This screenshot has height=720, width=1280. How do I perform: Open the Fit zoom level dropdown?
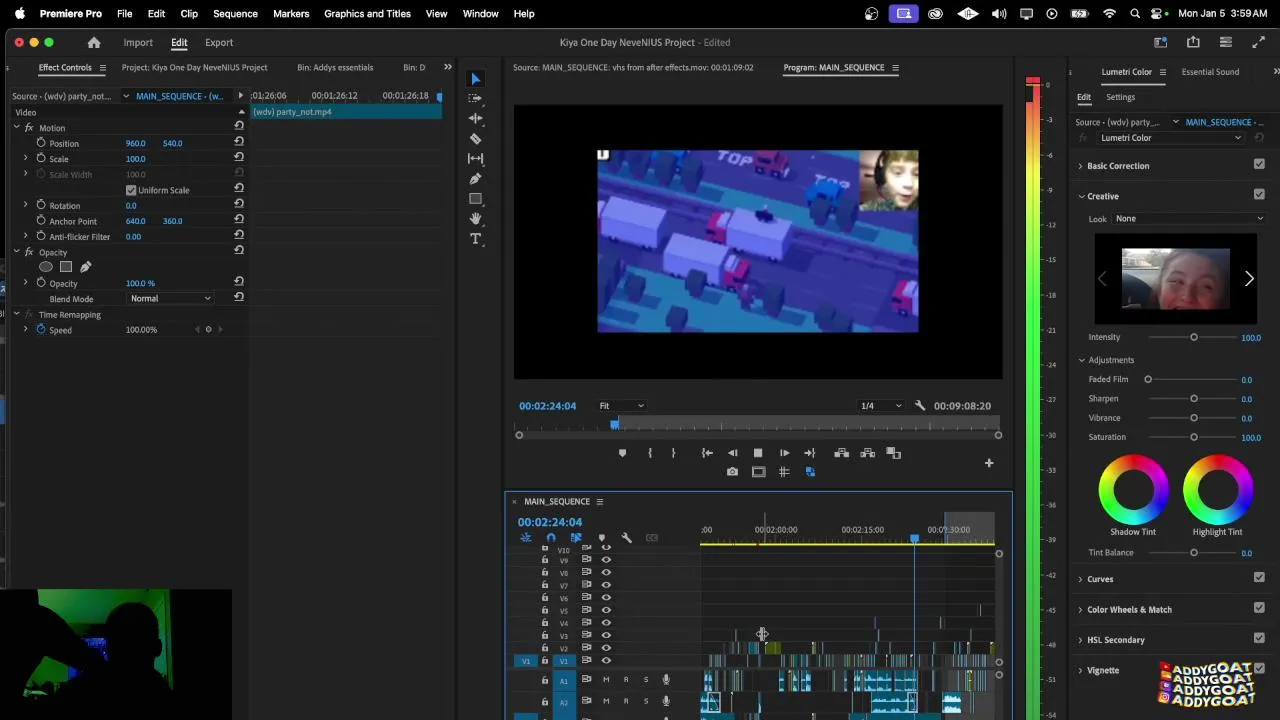point(621,406)
